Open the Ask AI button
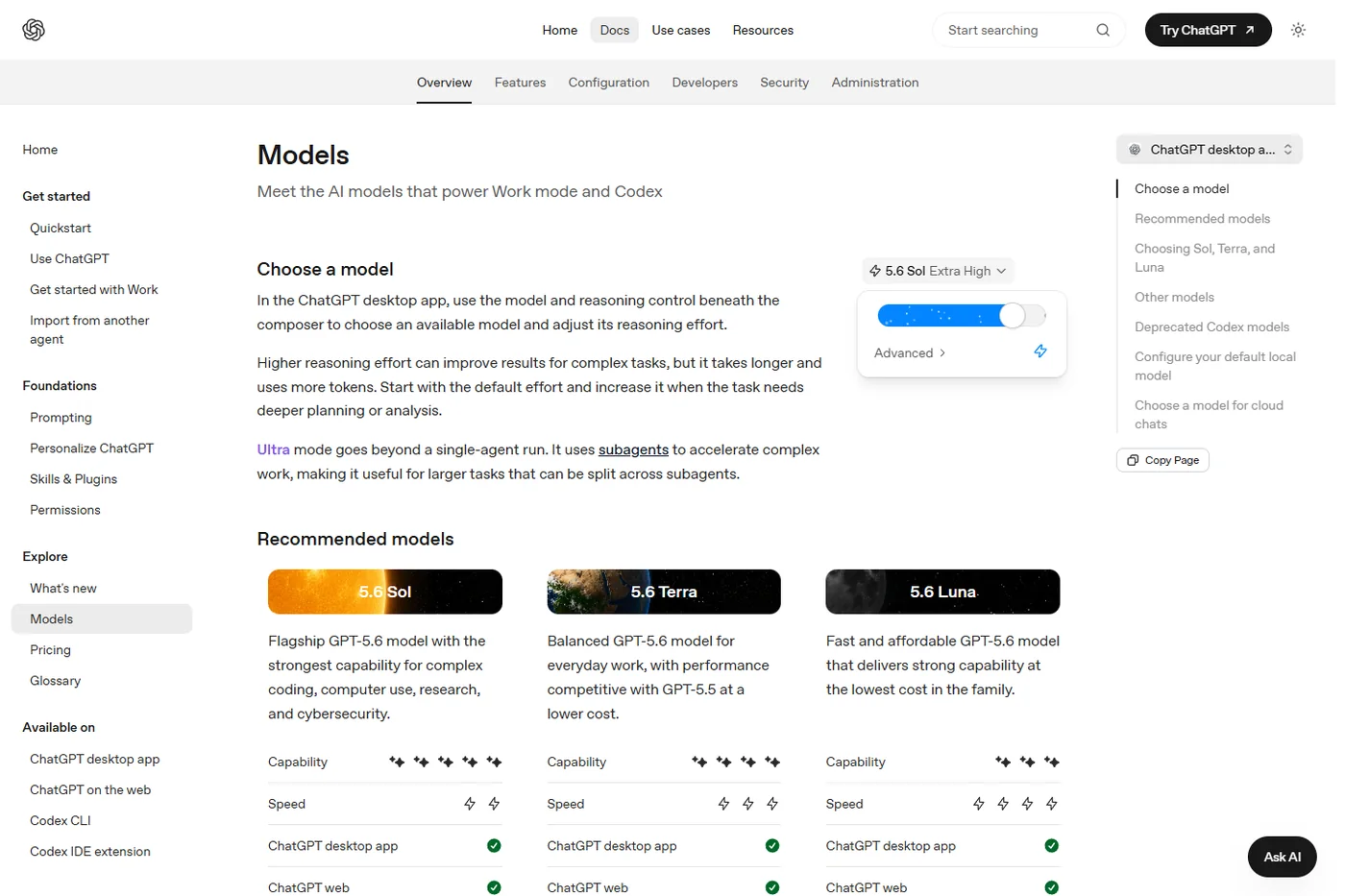This screenshot has height=896, width=1345. [x=1282, y=857]
